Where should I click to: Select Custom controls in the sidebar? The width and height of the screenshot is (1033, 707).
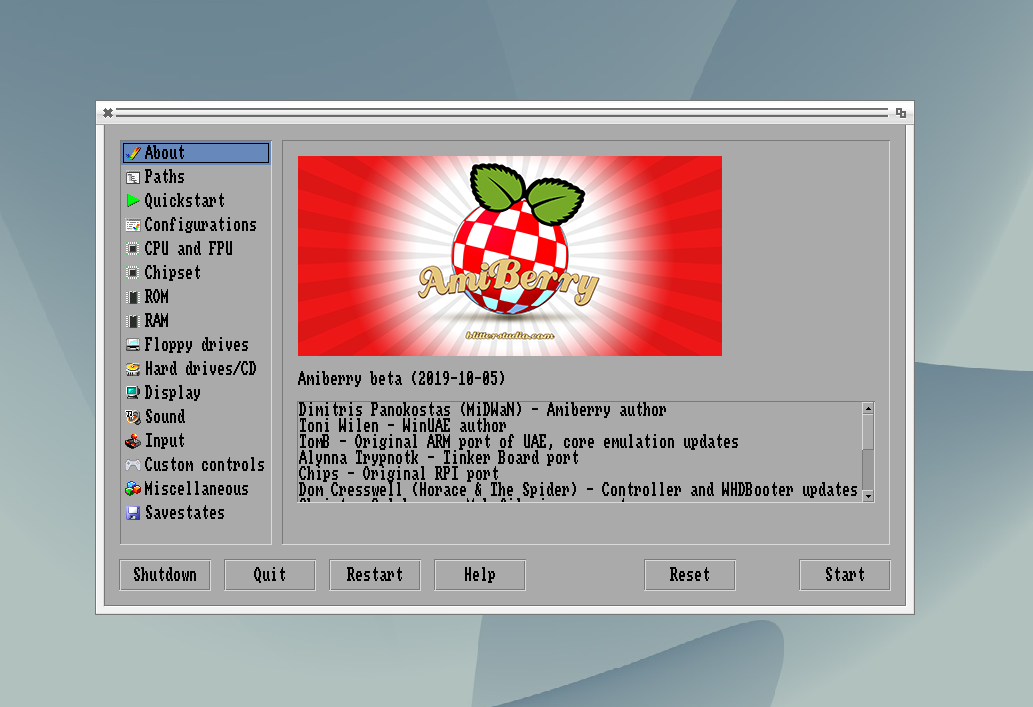point(196,465)
